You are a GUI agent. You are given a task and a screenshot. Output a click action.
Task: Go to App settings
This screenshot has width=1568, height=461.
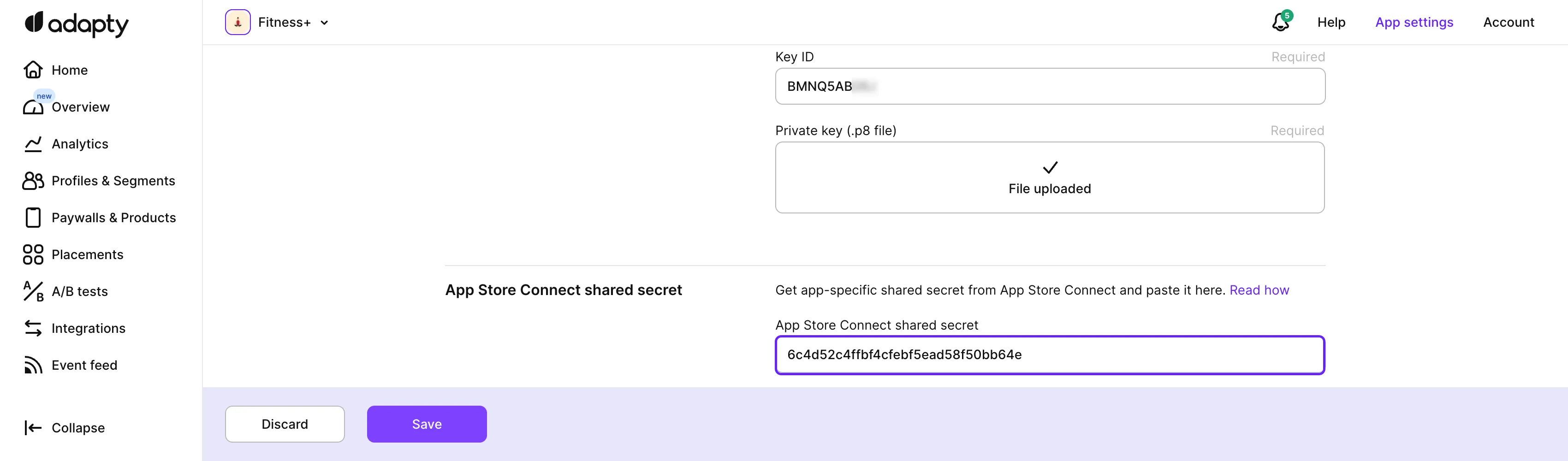coord(1414,23)
